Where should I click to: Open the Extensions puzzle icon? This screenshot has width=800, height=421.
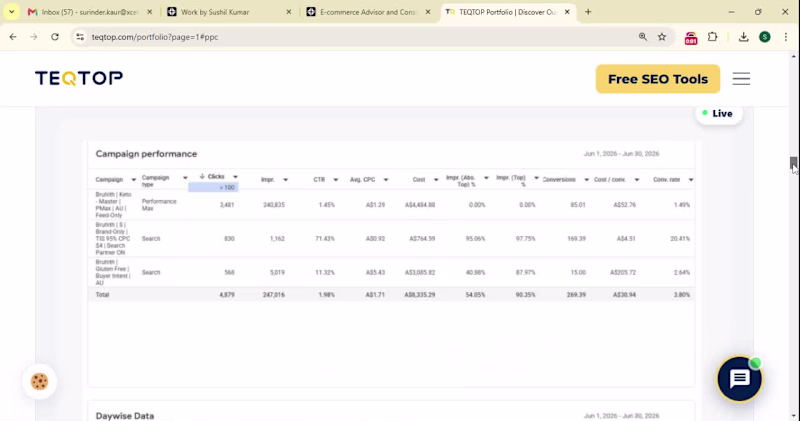pos(712,37)
